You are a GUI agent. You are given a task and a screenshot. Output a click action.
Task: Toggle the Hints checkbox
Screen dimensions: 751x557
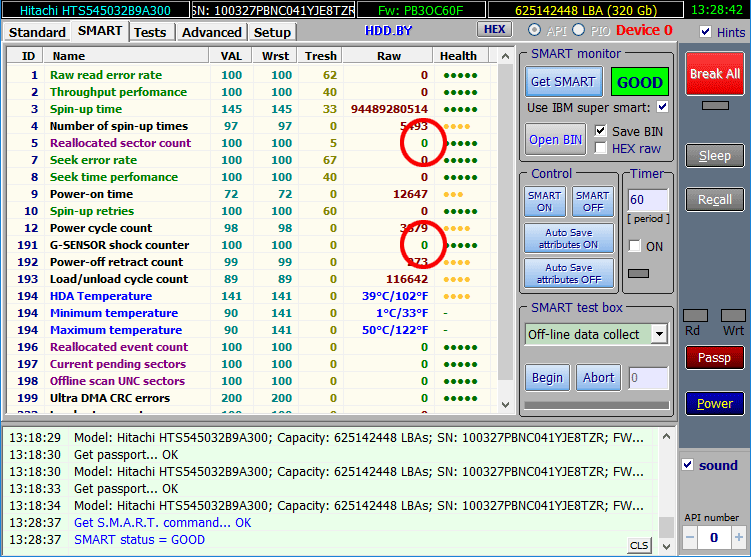coord(705,32)
